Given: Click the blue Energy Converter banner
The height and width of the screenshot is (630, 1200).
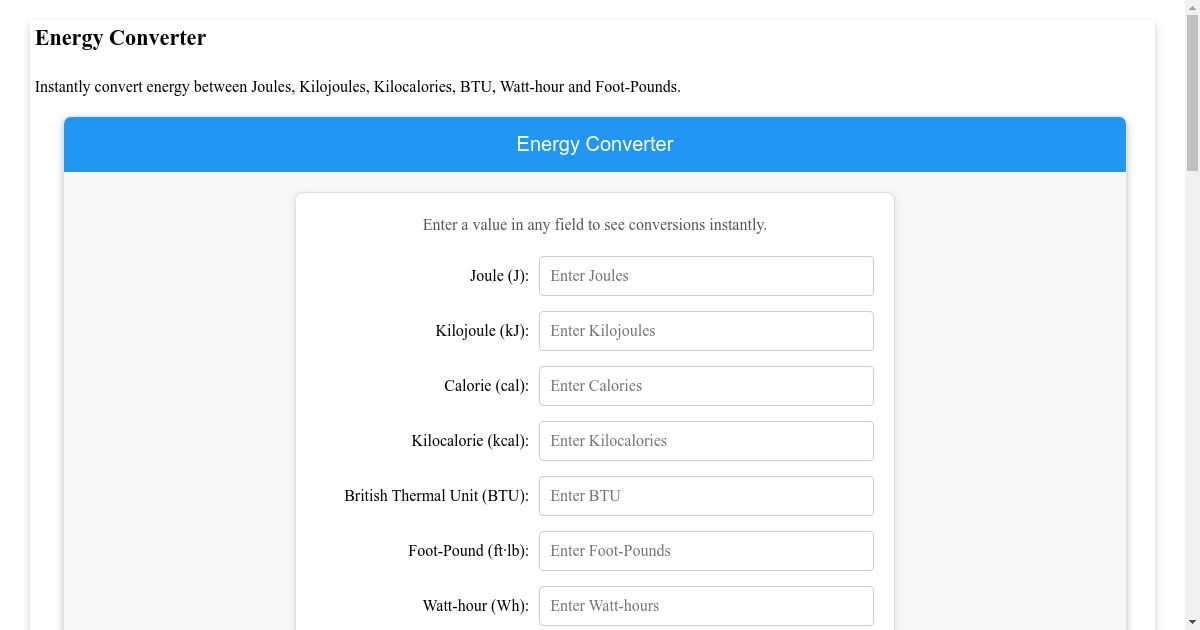Looking at the screenshot, I should pos(594,144).
